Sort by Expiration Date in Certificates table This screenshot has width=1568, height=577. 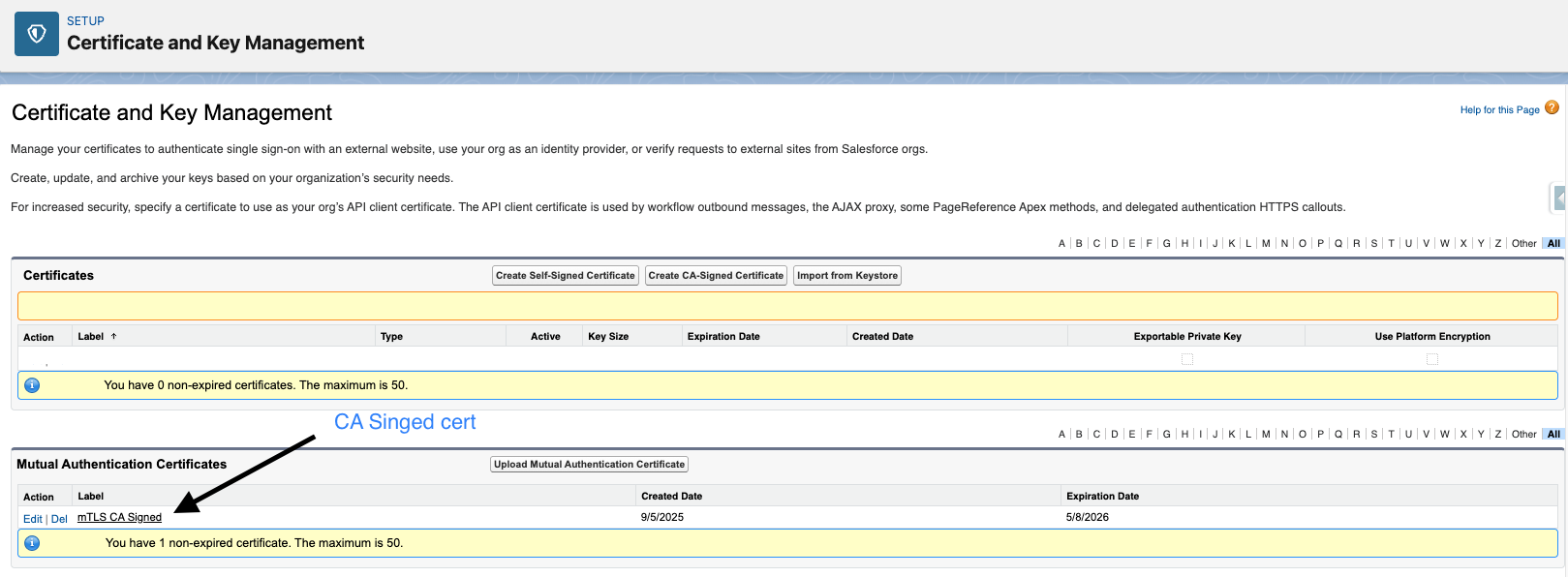pos(723,337)
